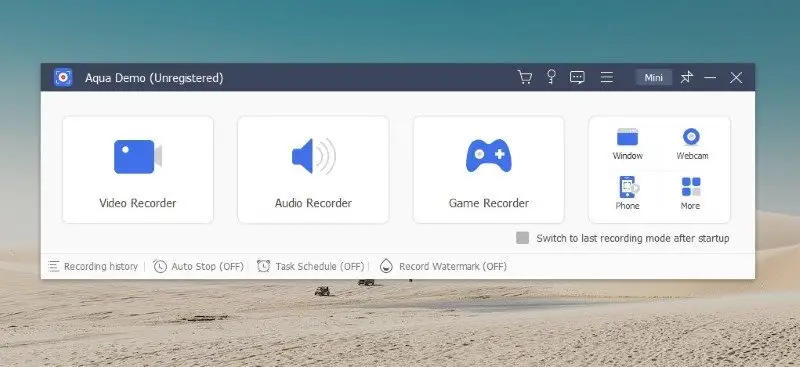Viewport: 800px width, 367px height.
Task: Show More recording tools
Action: click(x=691, y=193)
